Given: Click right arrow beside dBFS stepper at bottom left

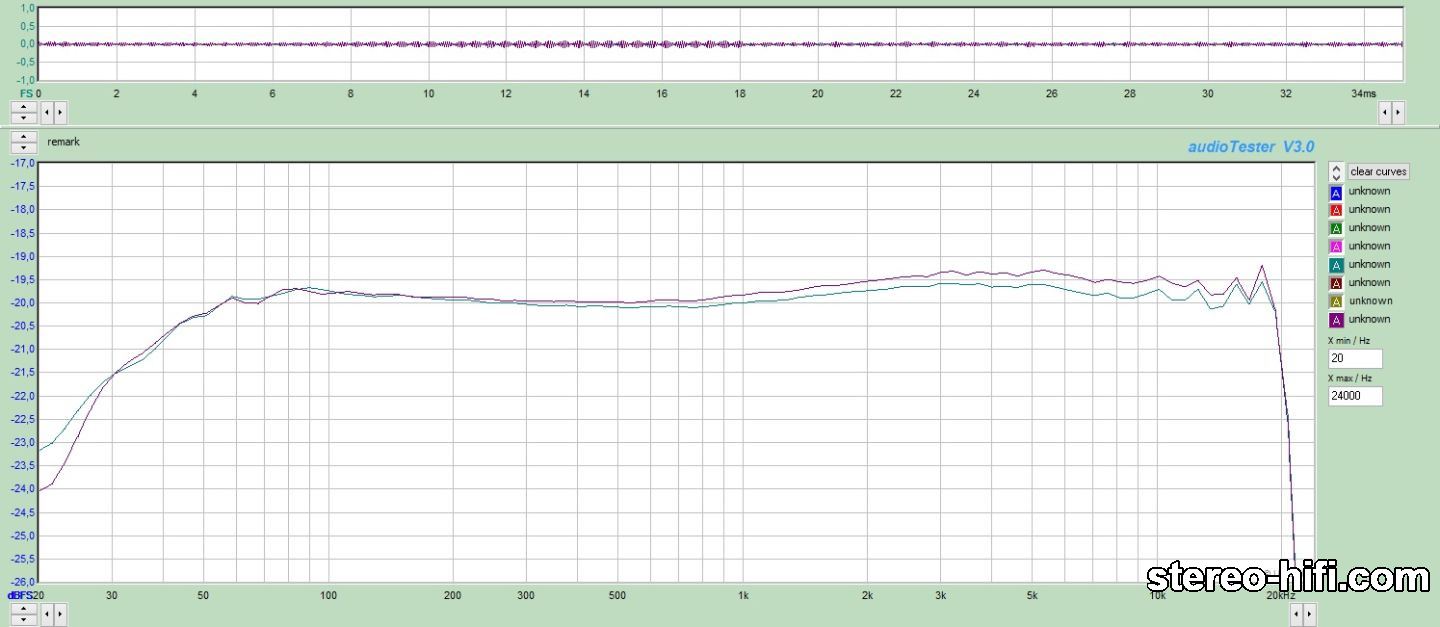Looking at the screenshot, I should pyautogui.click(x=60, y=614).
